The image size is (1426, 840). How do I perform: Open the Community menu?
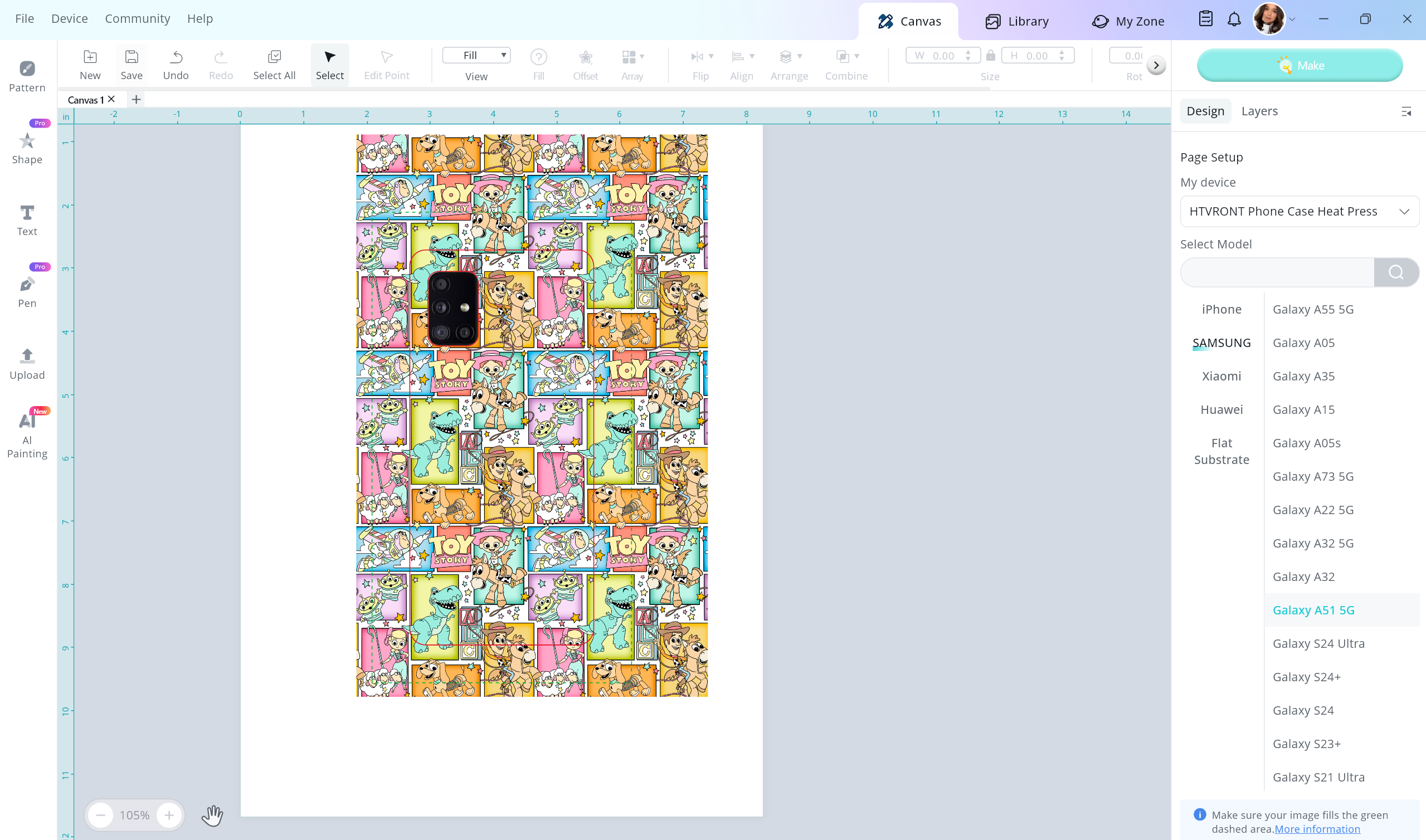click(x=138, y=19)
